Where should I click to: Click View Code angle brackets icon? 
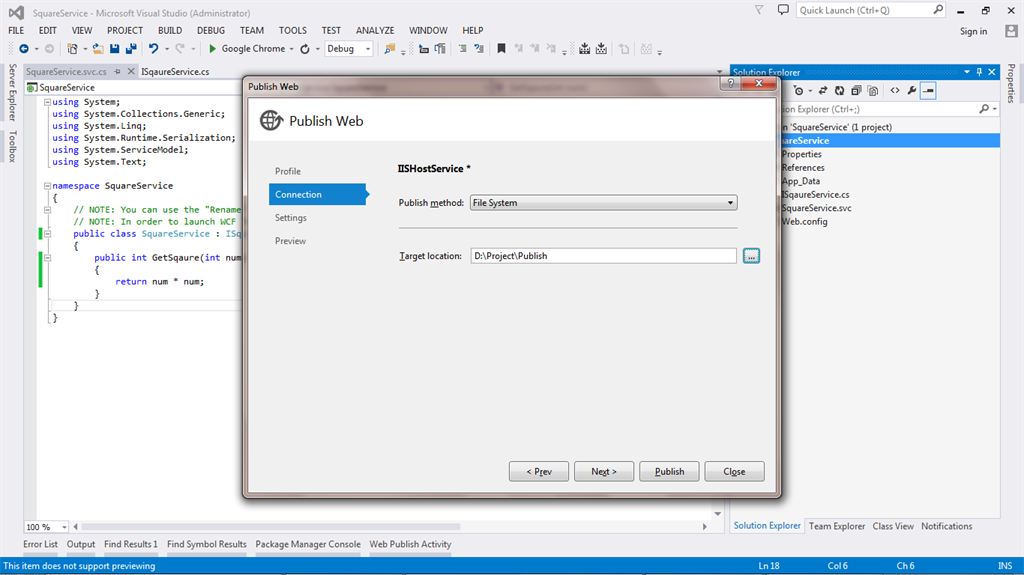pos(895,91)
